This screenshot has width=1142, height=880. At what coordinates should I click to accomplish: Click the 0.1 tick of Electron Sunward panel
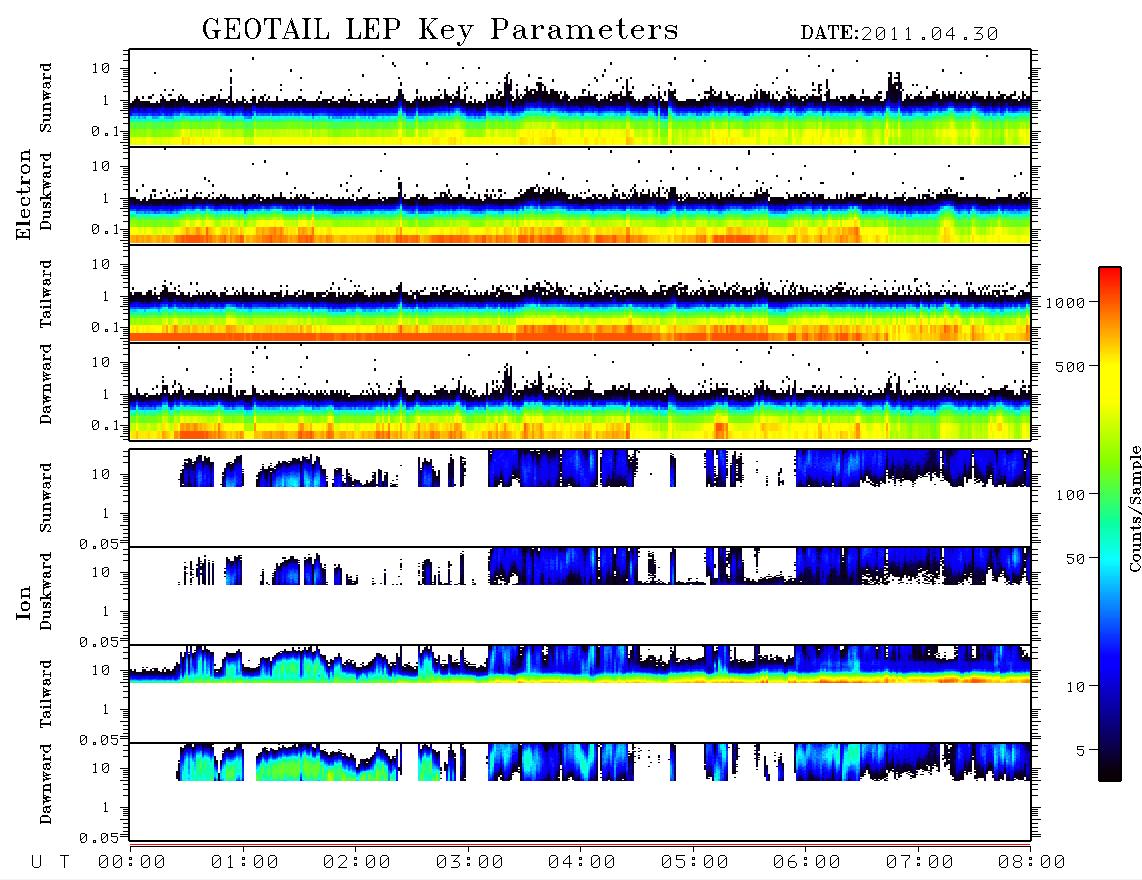(105, 131)
